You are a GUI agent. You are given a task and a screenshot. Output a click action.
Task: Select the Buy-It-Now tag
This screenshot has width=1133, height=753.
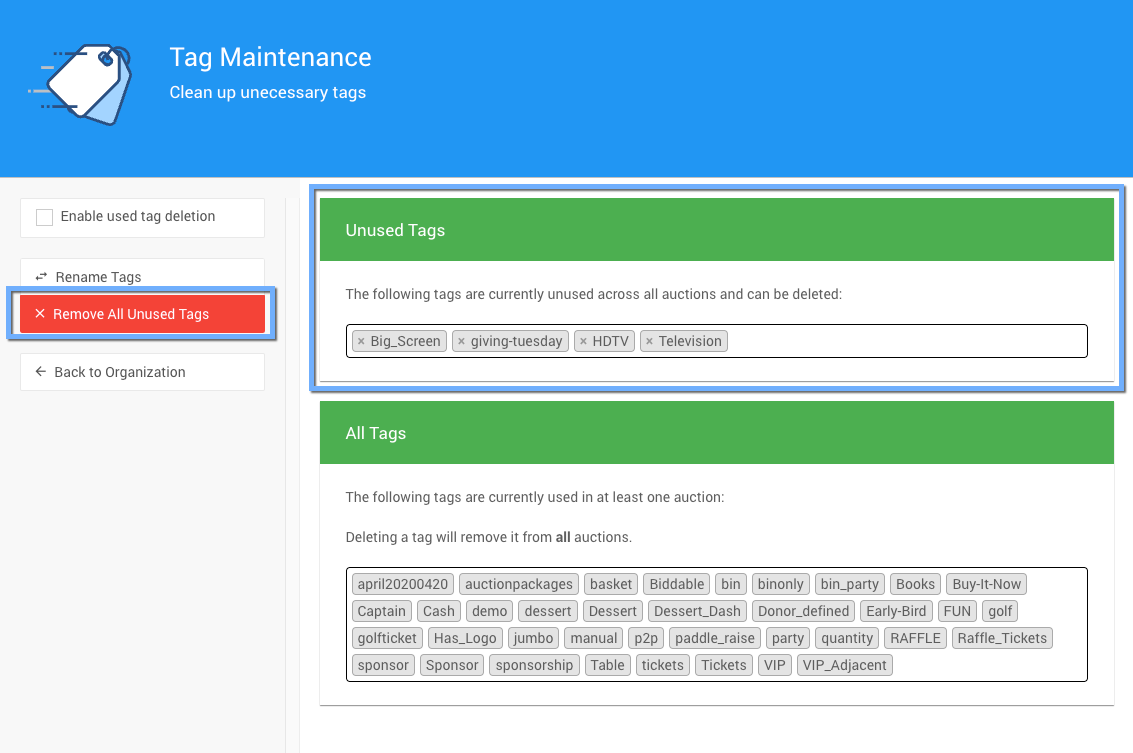click(986, 584)
